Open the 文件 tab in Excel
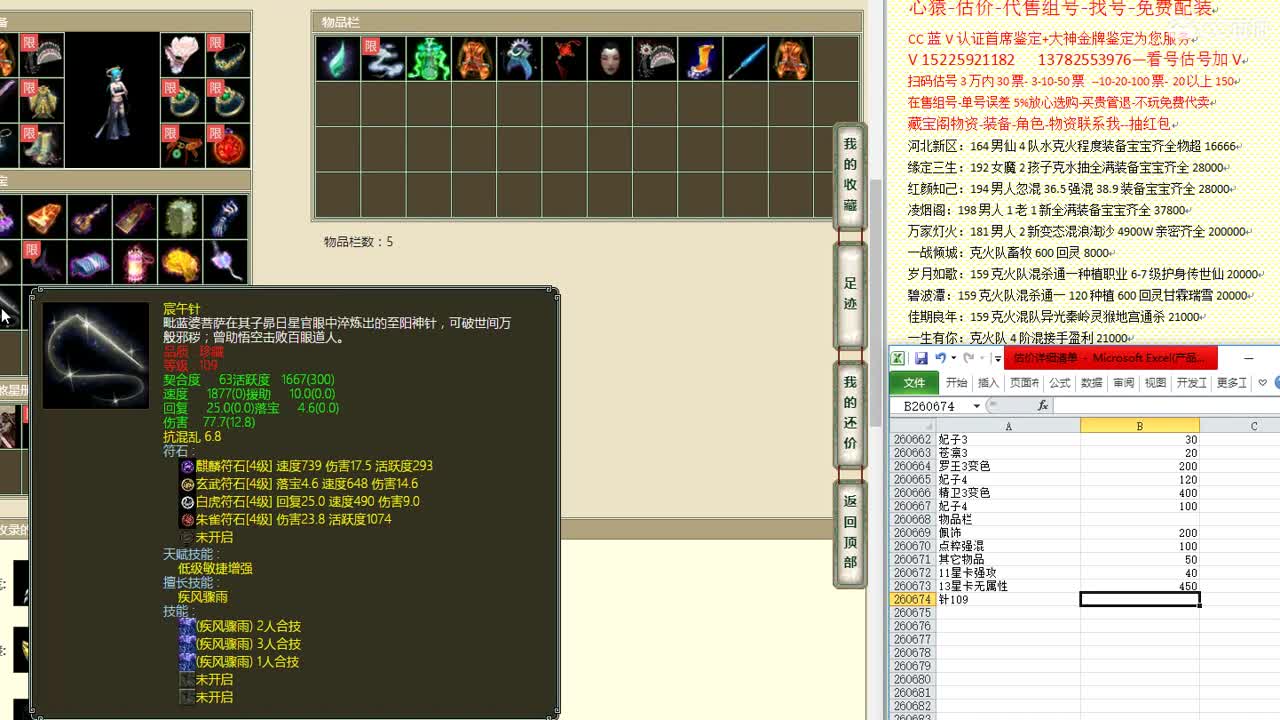 click(914, 383)
